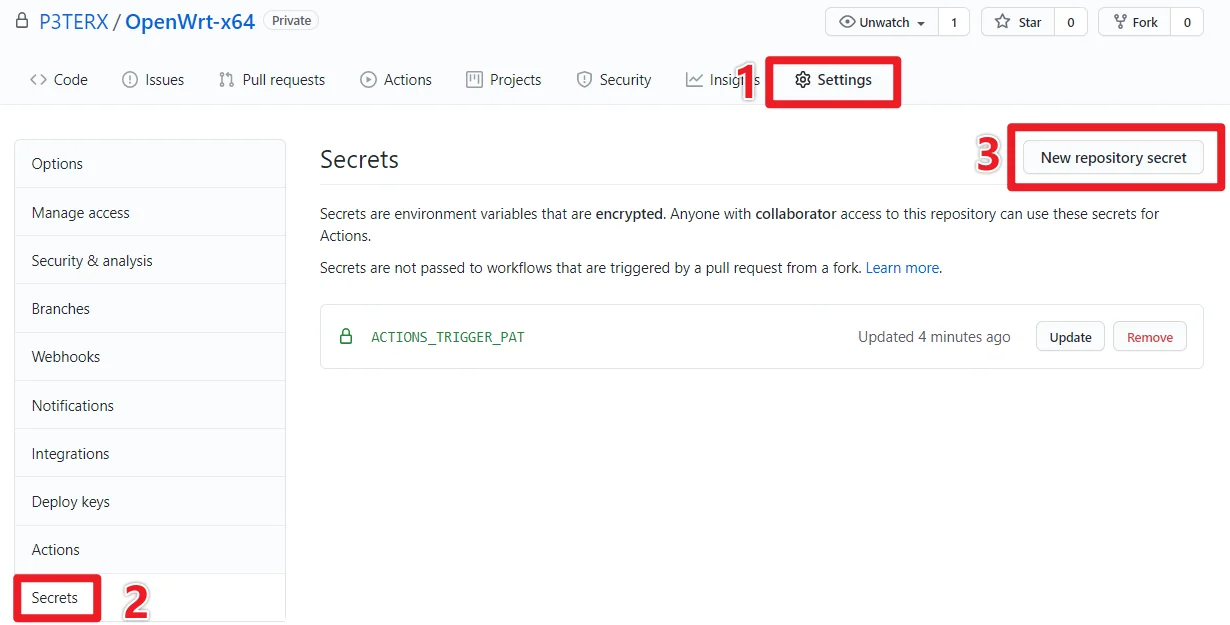This screenshot has height=625, width=1230.
Task: Click the star icon on Star button
Action: click(1002, 22)
